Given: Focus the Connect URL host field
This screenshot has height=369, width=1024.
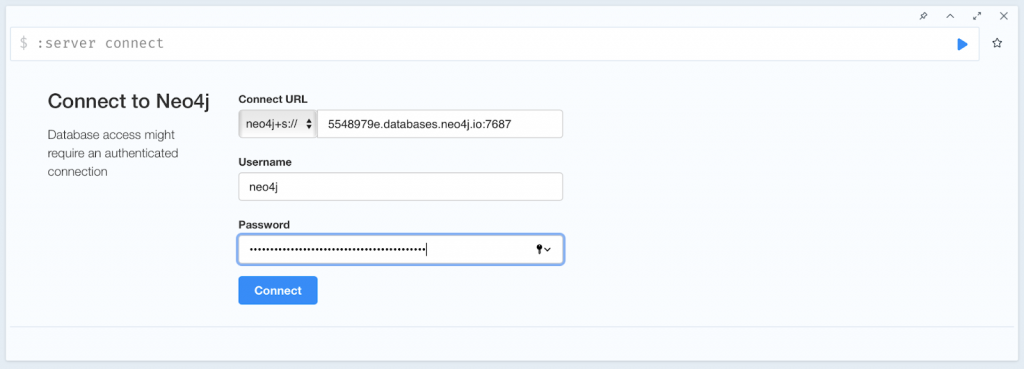Looking at the screenshot, I should point(440,124).
